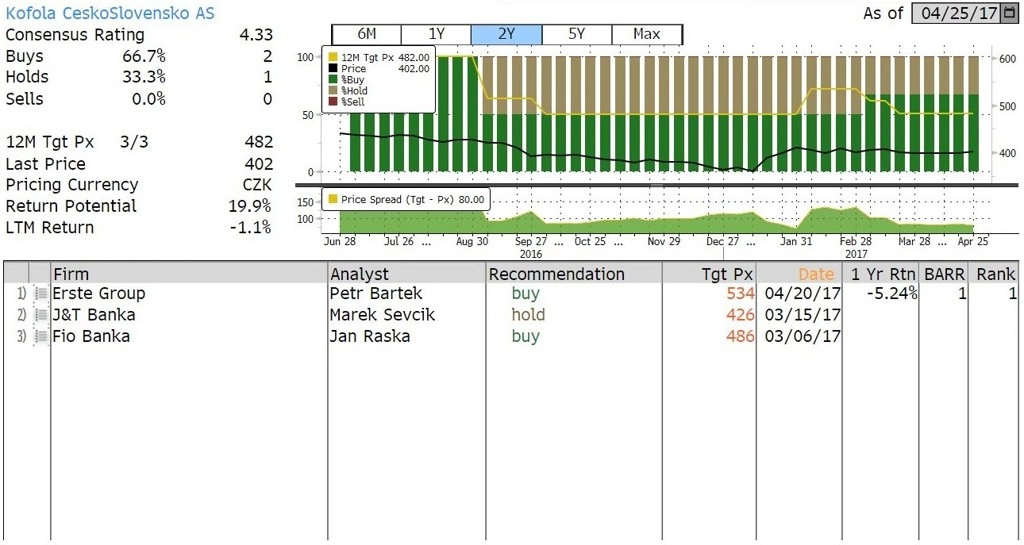Image resolution: width=1024 pixels, height=545 pixels.
Task: Open details icon for Fio Banka row
Action: [40, 337]
